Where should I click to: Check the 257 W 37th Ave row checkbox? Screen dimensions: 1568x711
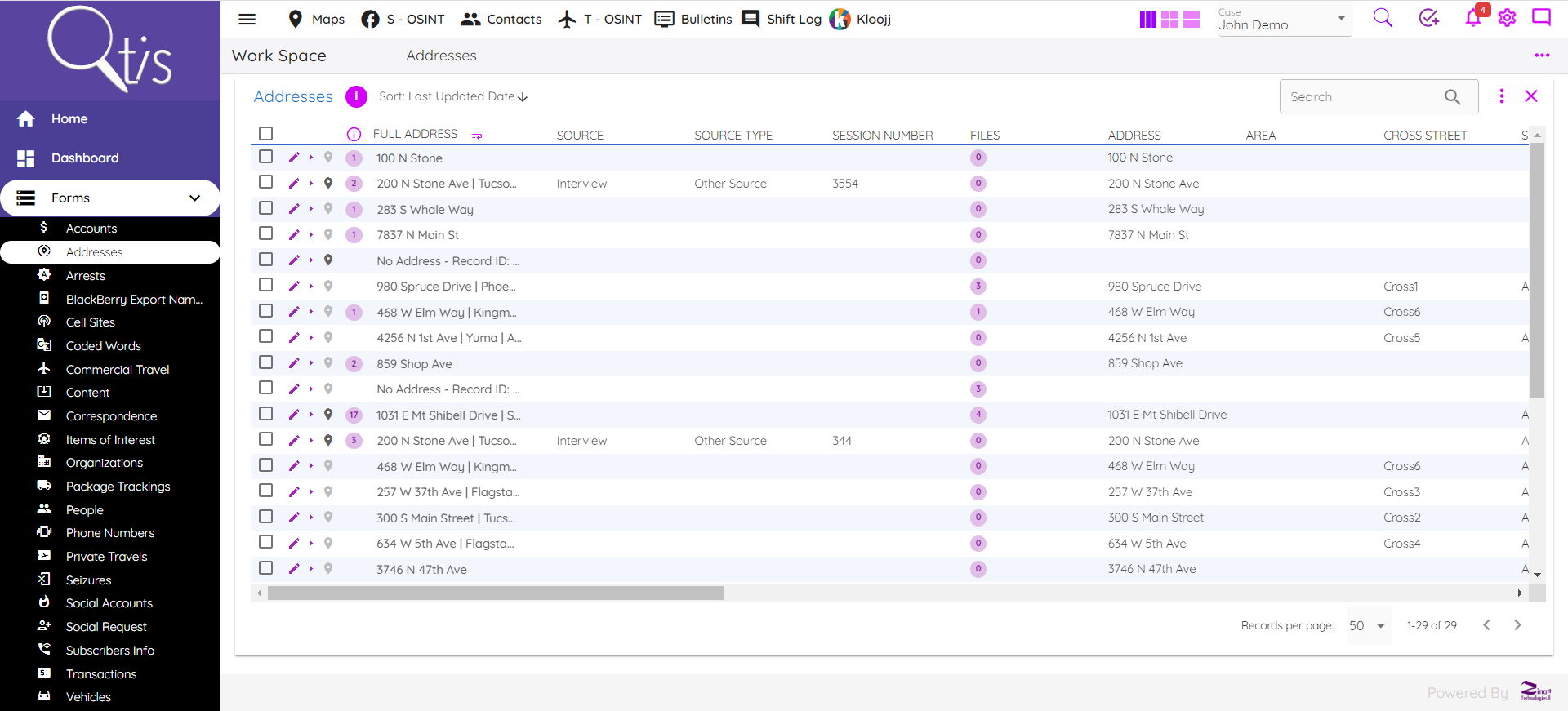(265, 491)
